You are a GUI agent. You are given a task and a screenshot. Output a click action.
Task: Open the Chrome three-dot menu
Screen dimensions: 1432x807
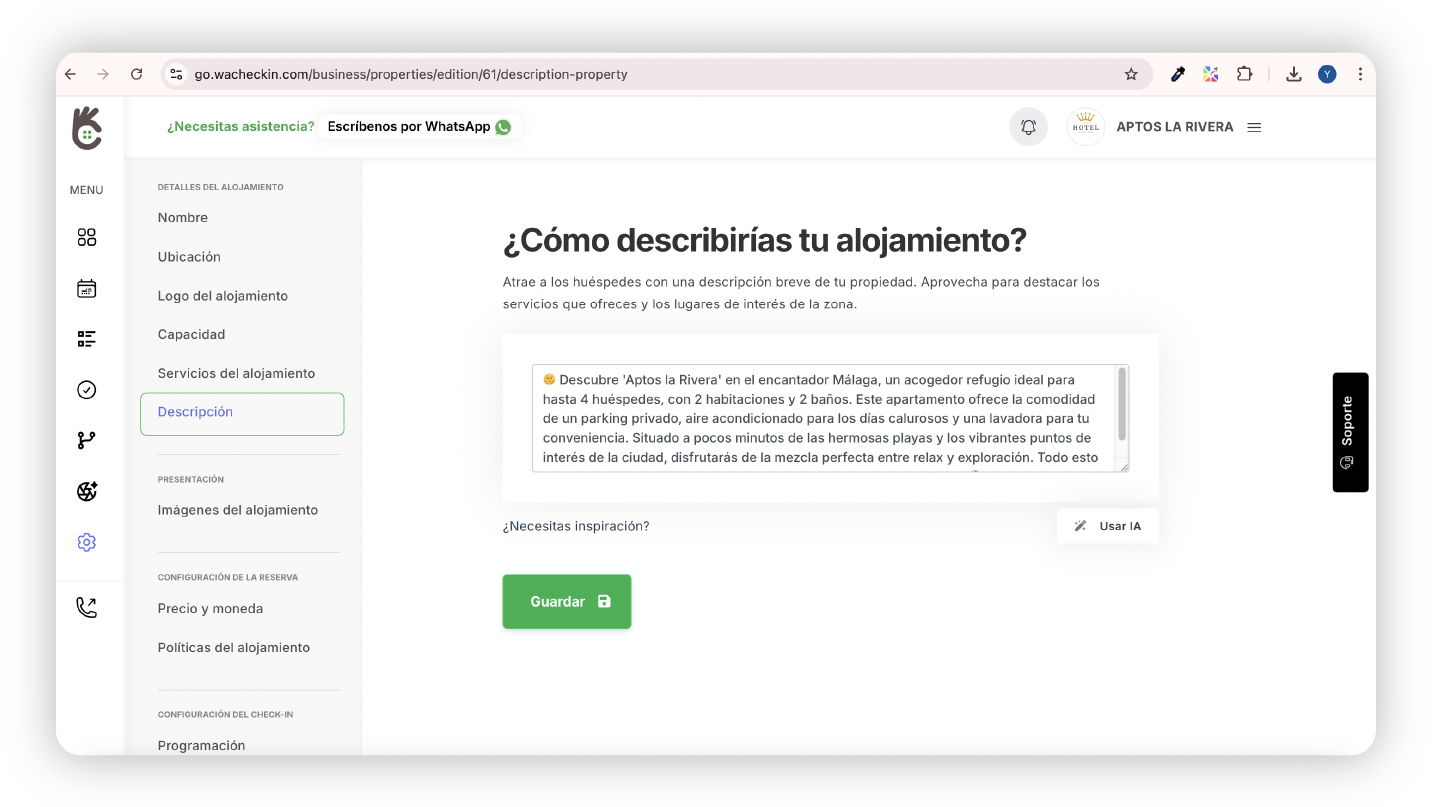1360,74
